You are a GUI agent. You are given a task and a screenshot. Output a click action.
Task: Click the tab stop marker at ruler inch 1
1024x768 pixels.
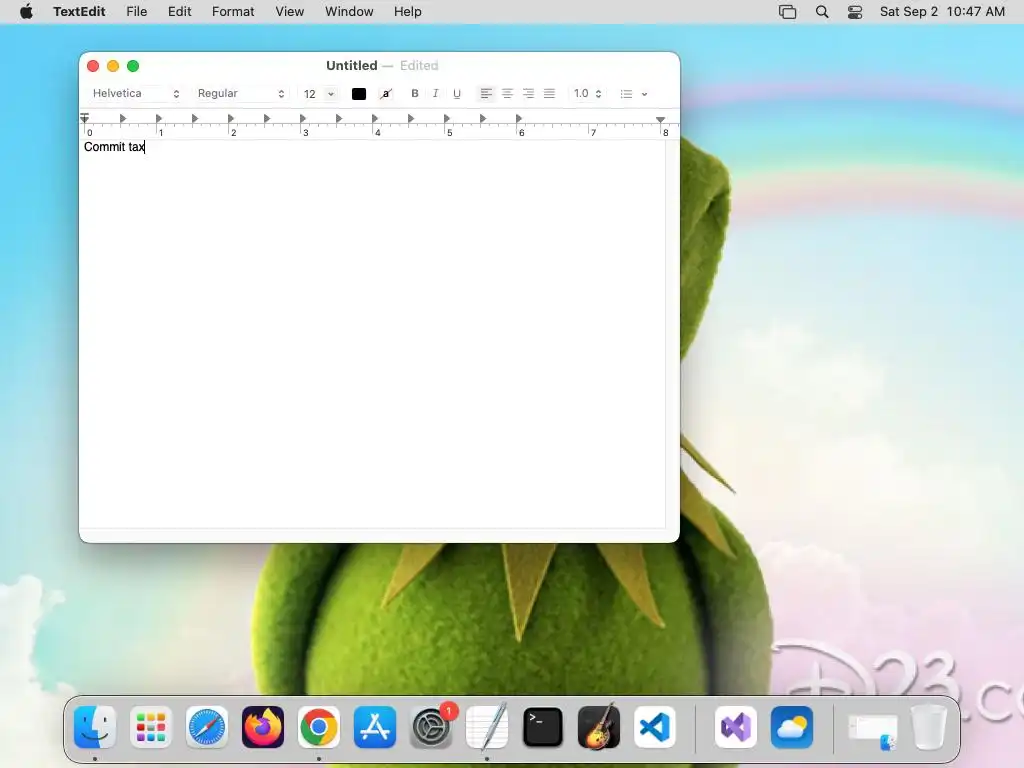tap(159, 118)
